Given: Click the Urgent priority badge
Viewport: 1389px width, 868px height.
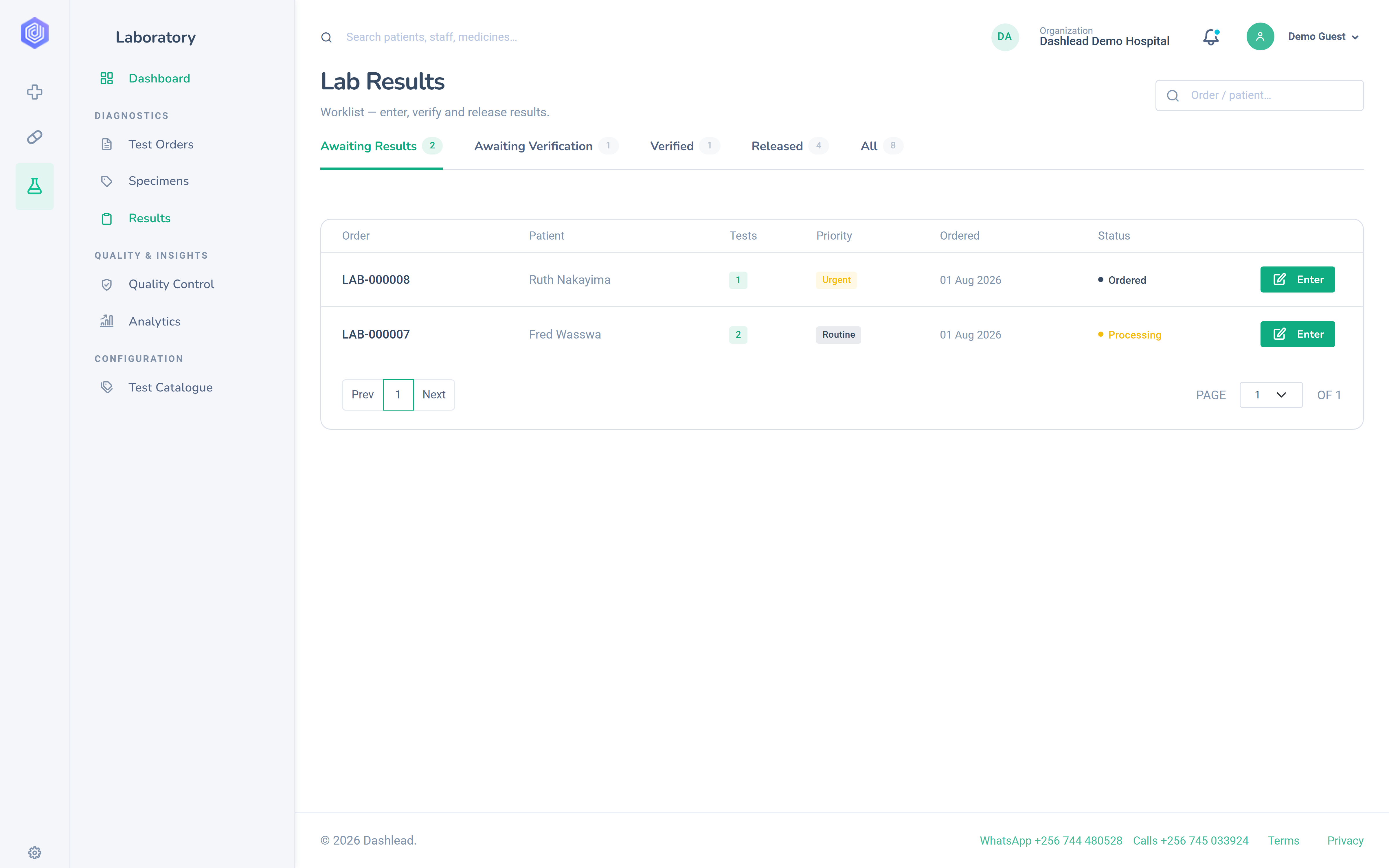Looking at the screenshot, I should [x=836, y=279].
